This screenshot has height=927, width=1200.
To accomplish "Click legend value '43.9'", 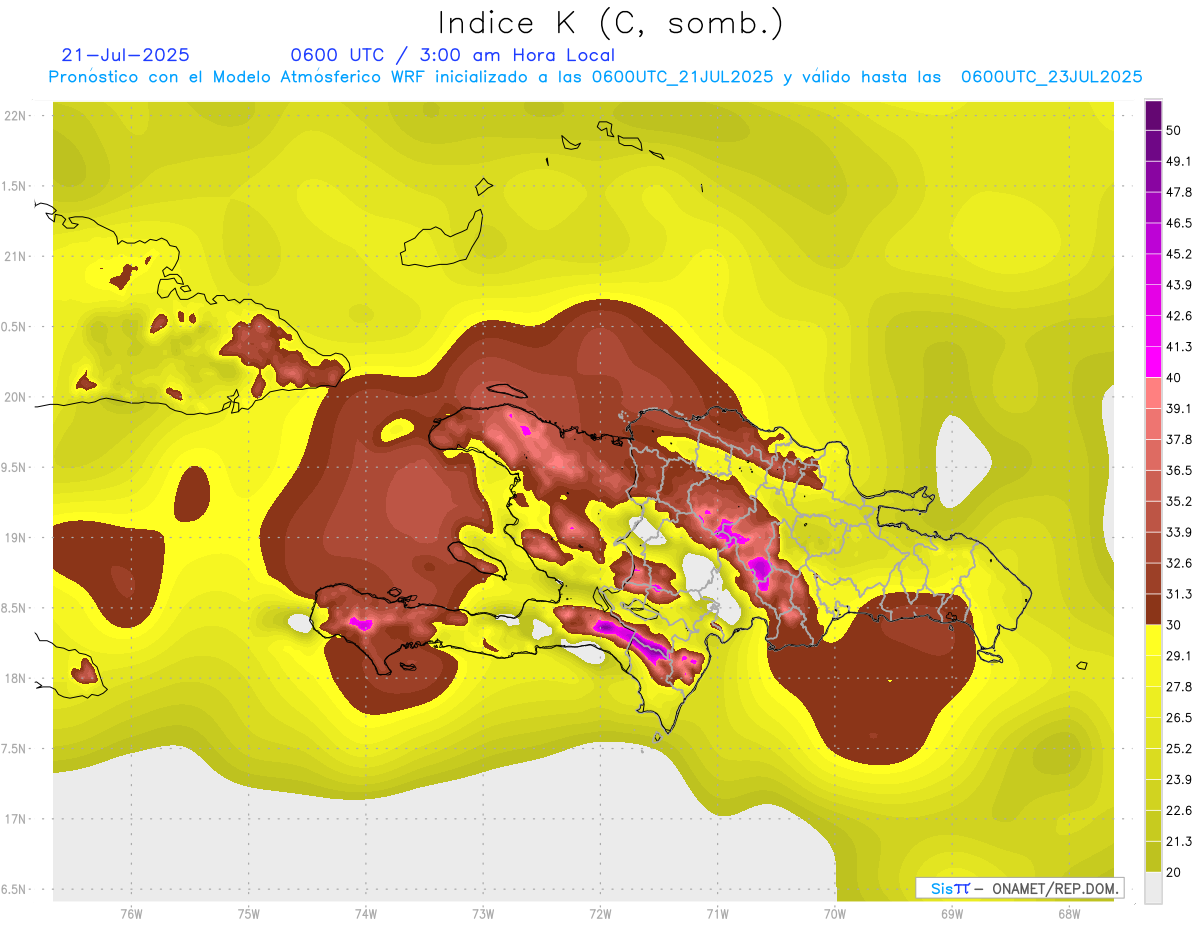I will tap(1178, 285).
